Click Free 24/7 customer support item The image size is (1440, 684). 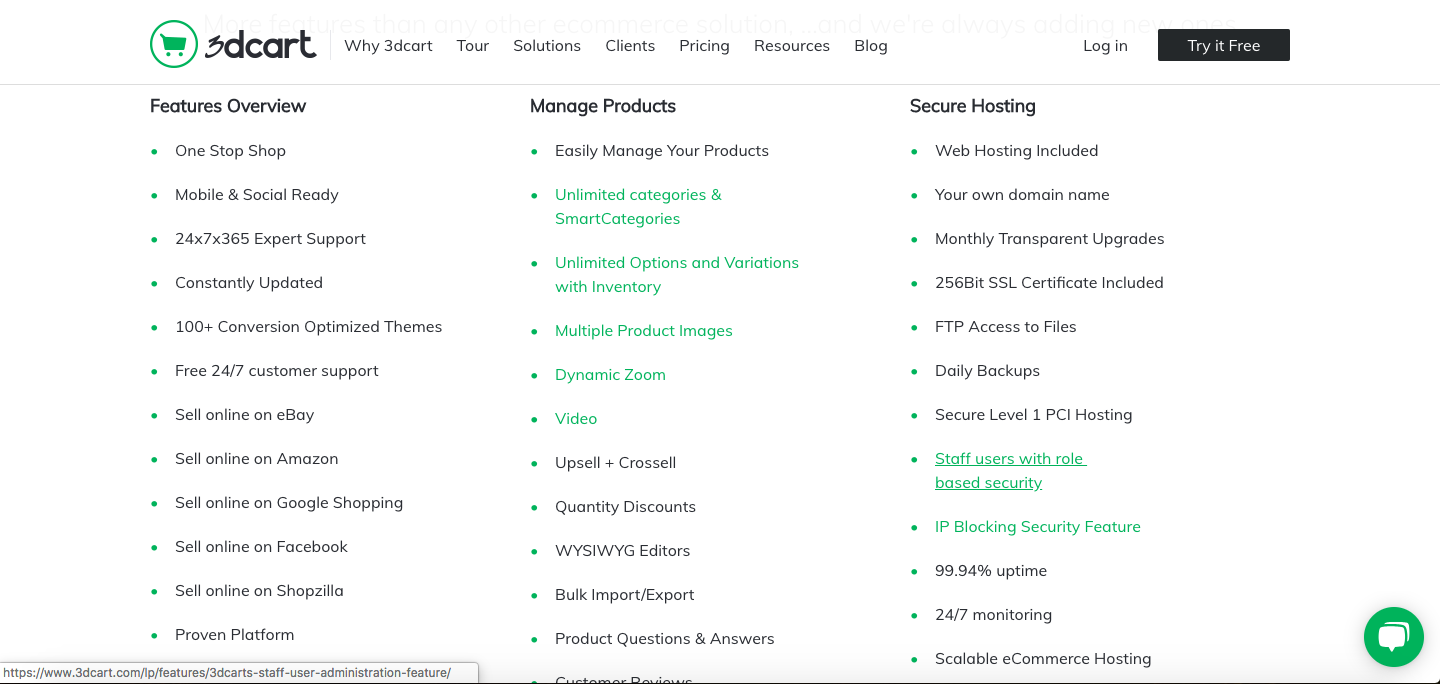click(277, 371)
